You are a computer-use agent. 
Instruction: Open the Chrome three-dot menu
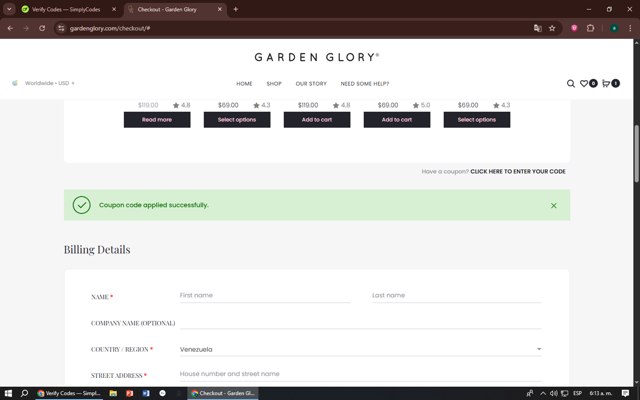click(630, 28)
